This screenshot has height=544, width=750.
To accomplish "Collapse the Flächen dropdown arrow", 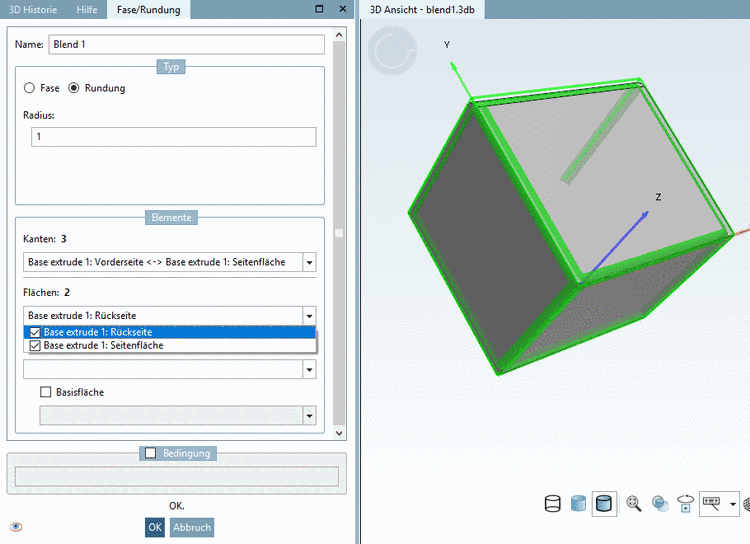I will coord(309,316).
